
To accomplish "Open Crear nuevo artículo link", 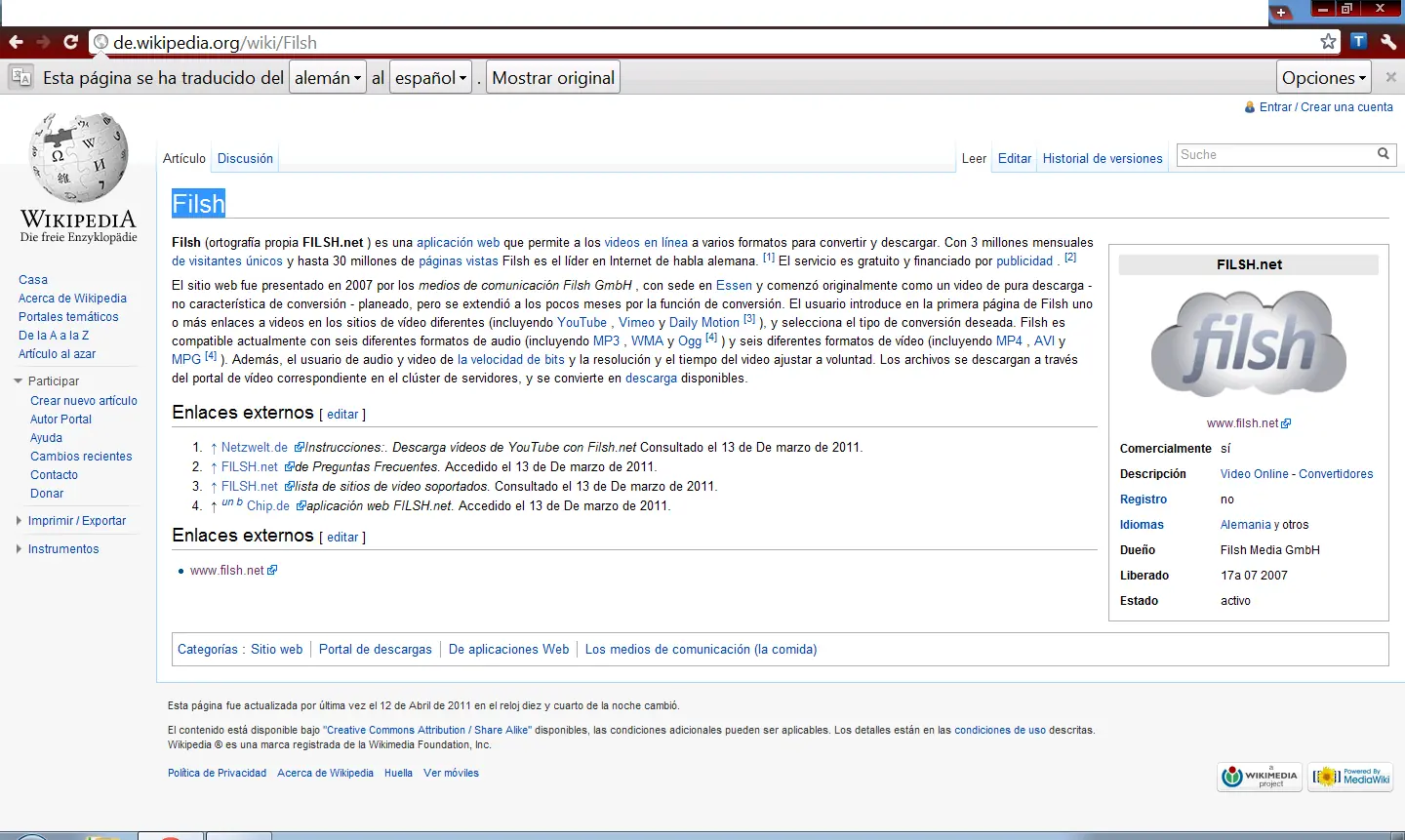I will coord(84,401).
